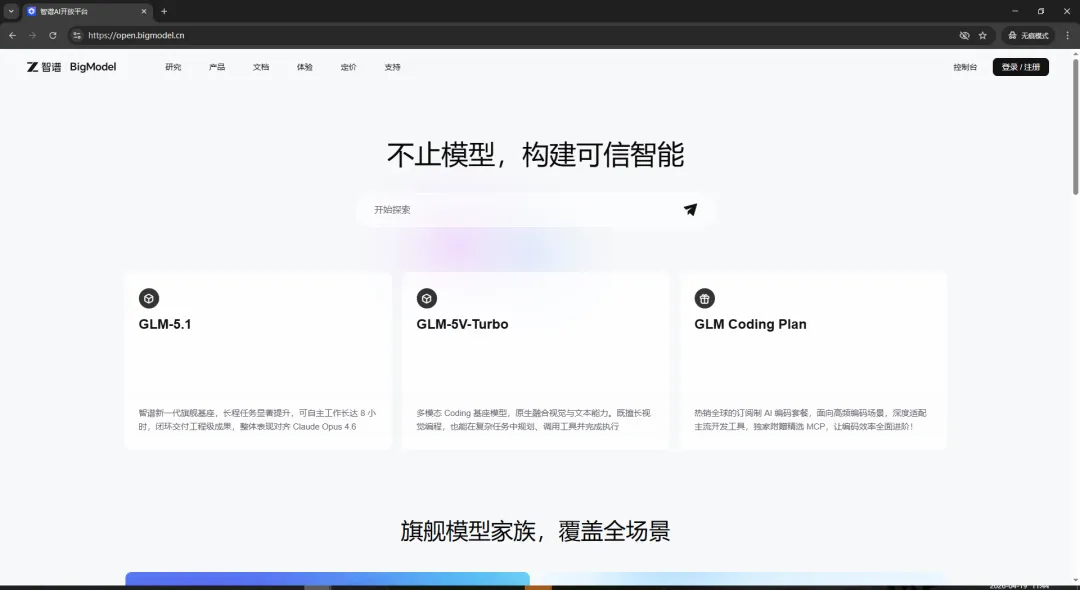Click the 控制台 link
The height and width of the screenshot is (590, 1080).
pos(965,67)
